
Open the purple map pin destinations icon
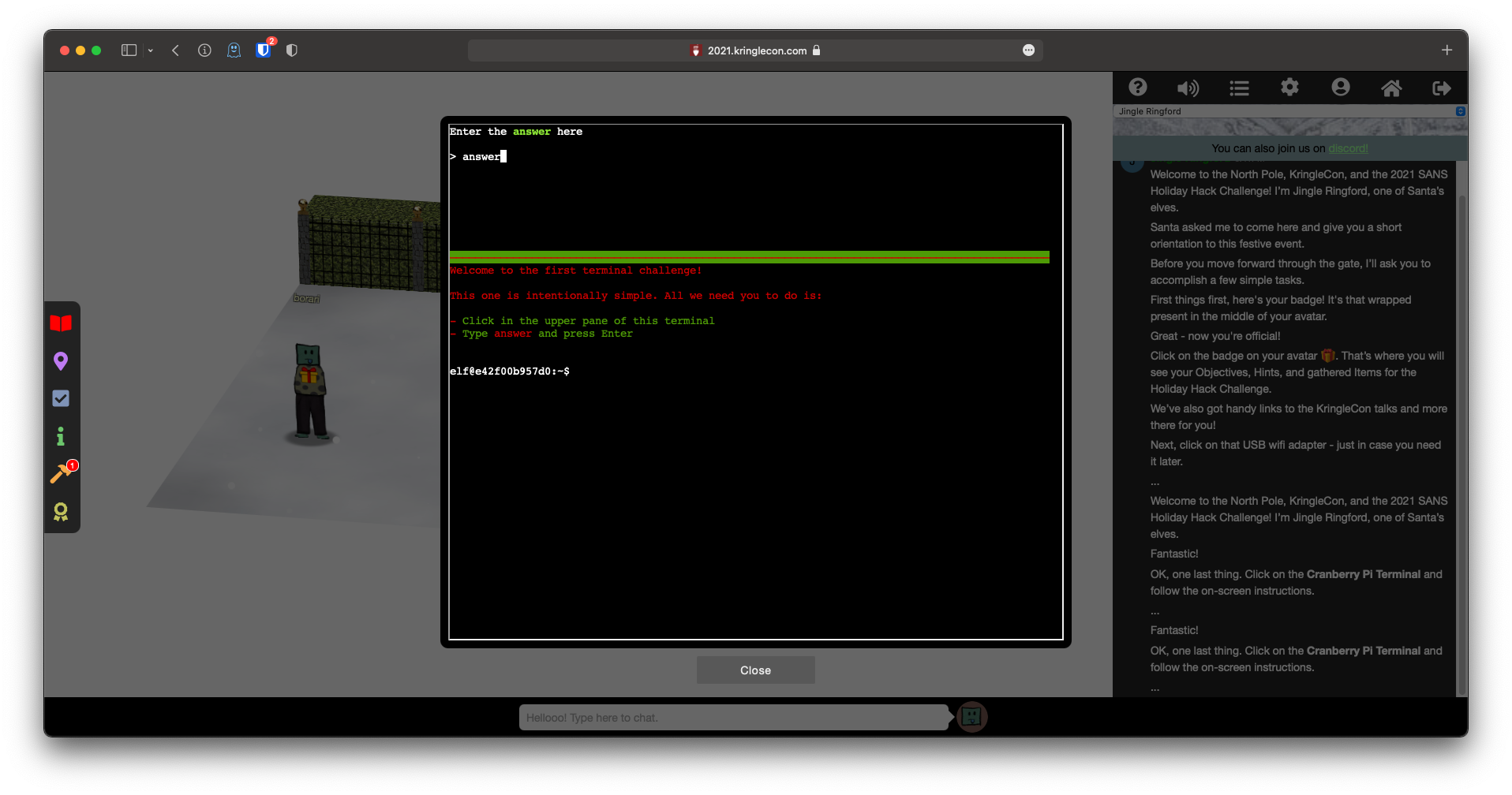pos(61,361)
